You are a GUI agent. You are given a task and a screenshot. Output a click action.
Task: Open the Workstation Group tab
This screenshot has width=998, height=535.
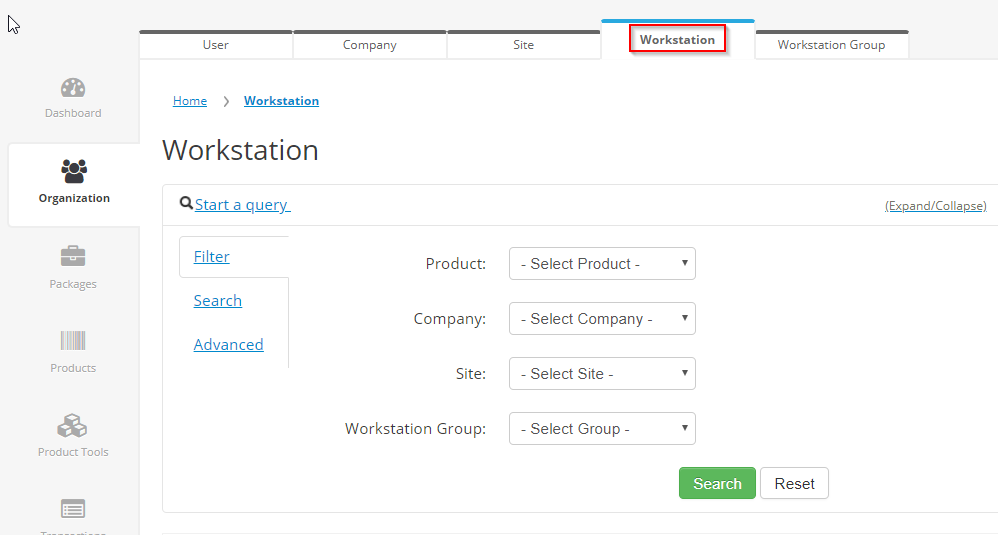tap(831, 45)
